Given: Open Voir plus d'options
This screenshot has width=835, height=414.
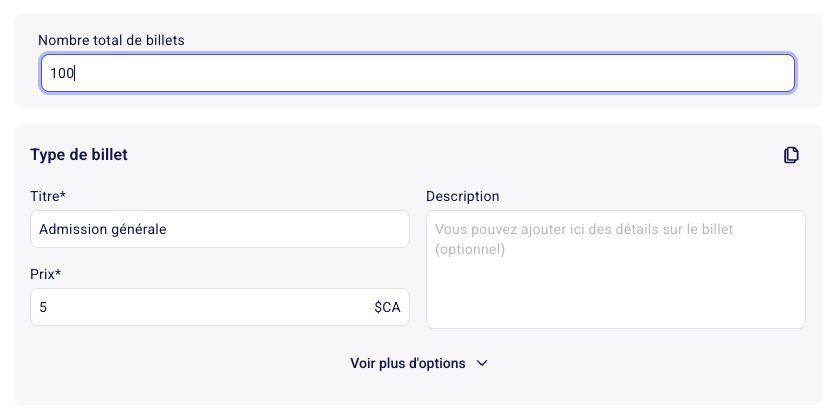Looking at the screenshot, I should [x=419, y=363].
